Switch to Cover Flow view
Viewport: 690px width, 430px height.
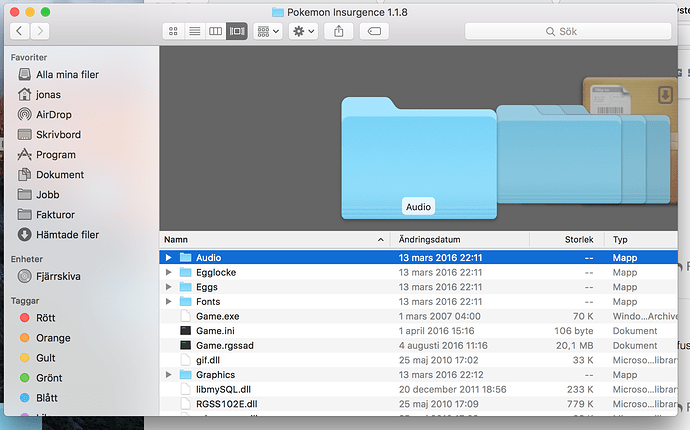click(237, 31)
